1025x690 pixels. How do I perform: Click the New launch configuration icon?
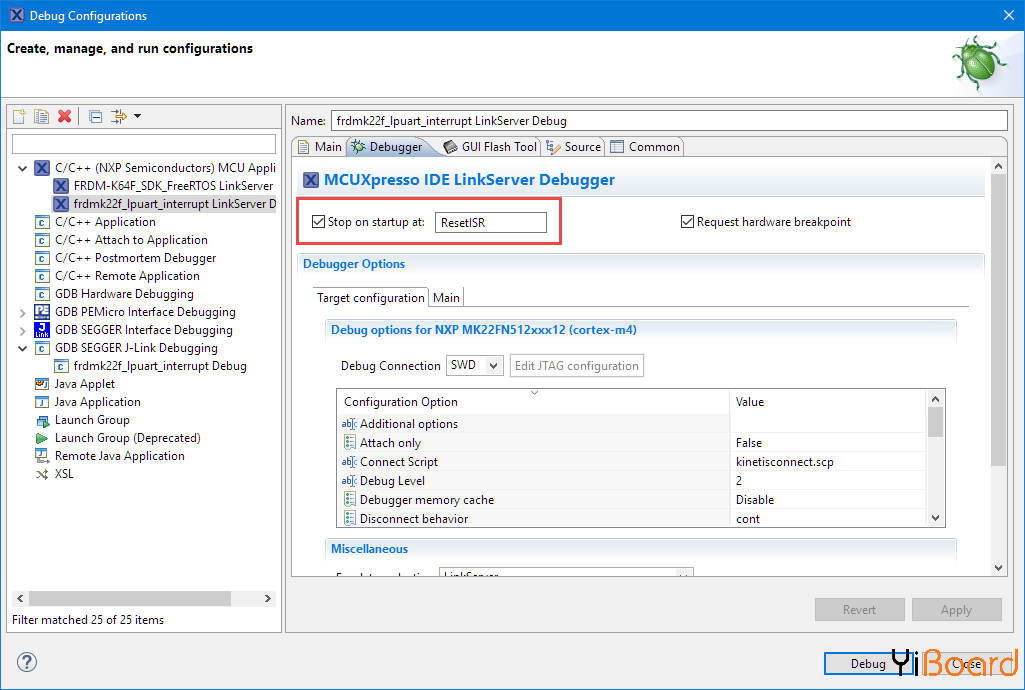pyautogui.click(x=19, y=116)
